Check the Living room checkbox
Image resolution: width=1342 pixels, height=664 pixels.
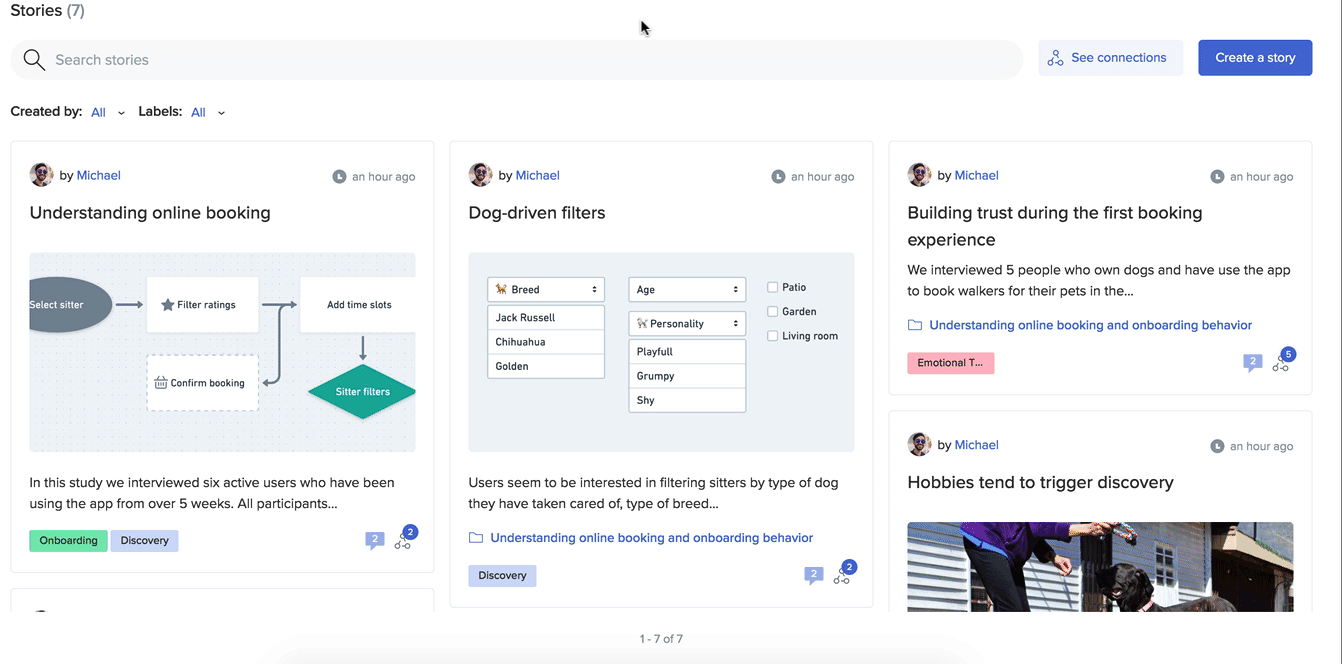pos(772,336)
